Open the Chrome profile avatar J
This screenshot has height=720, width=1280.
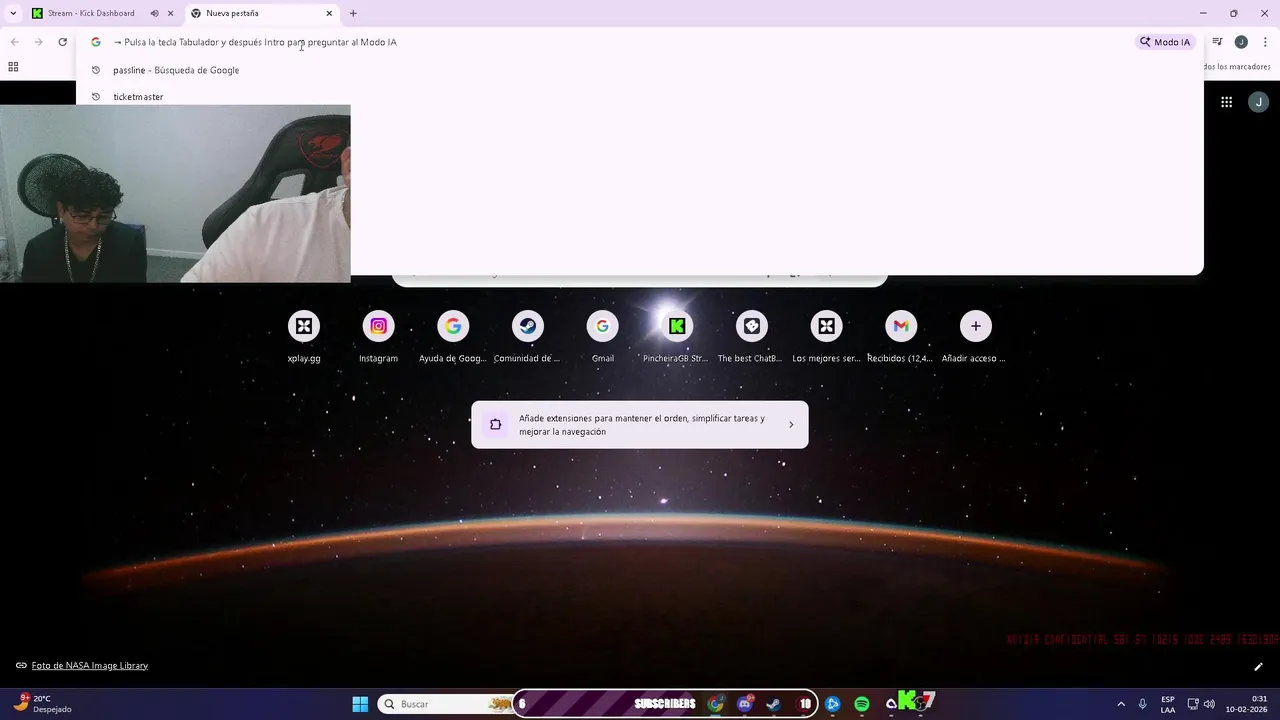[1241, 42]
